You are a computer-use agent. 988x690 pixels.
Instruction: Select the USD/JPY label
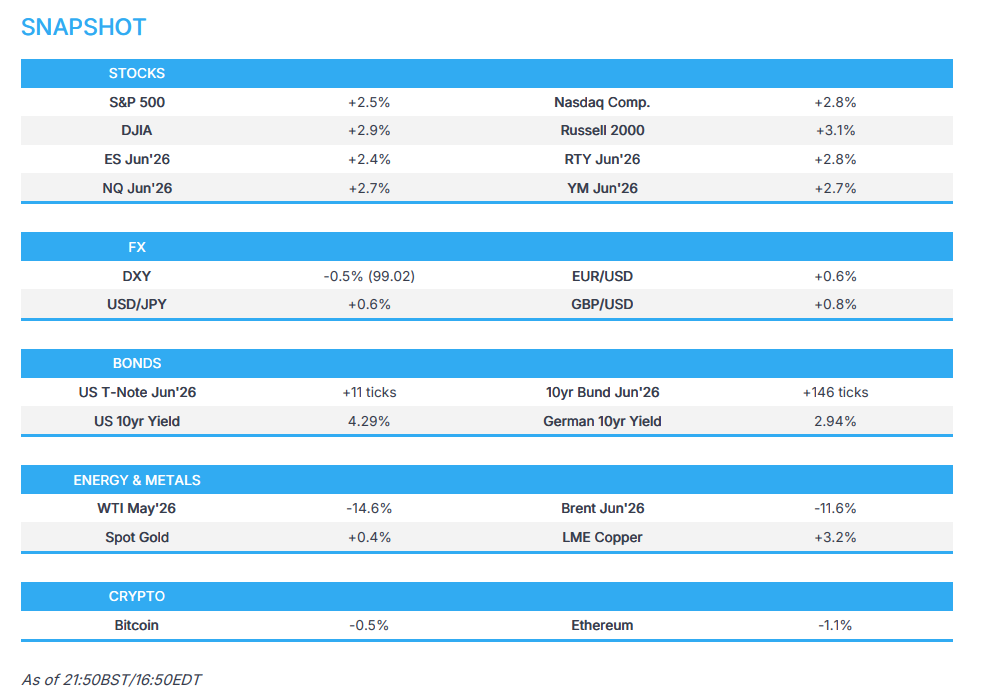[137, 305]
